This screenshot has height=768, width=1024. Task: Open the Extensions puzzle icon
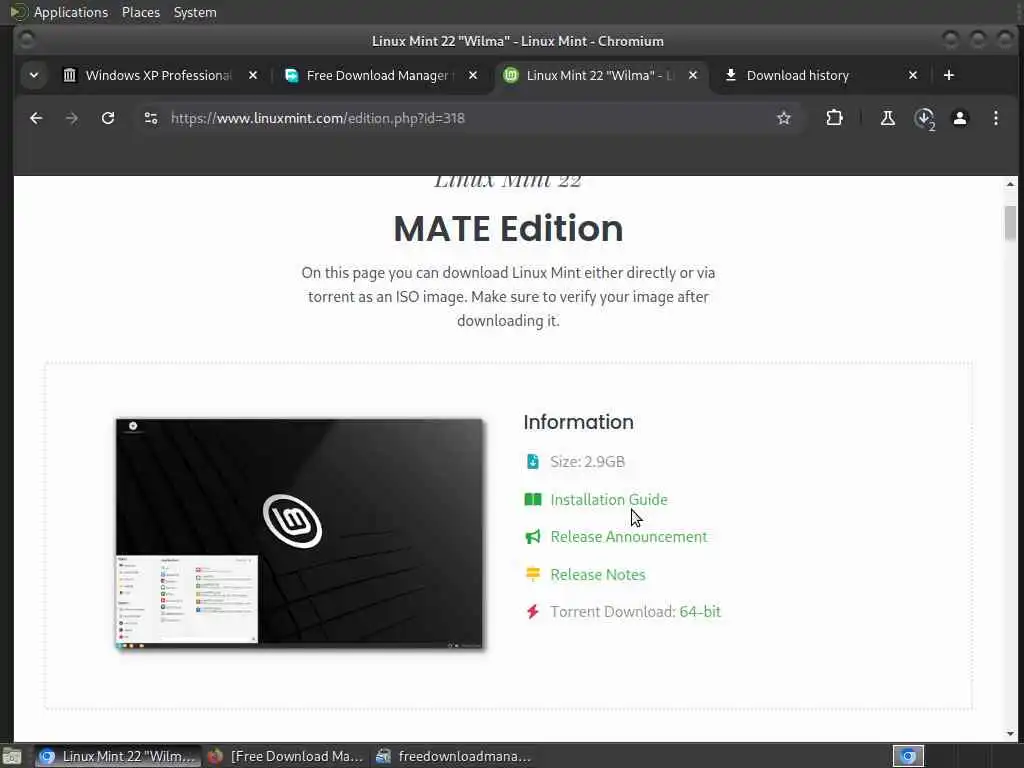pyautogui.click(x=834, y=118)
